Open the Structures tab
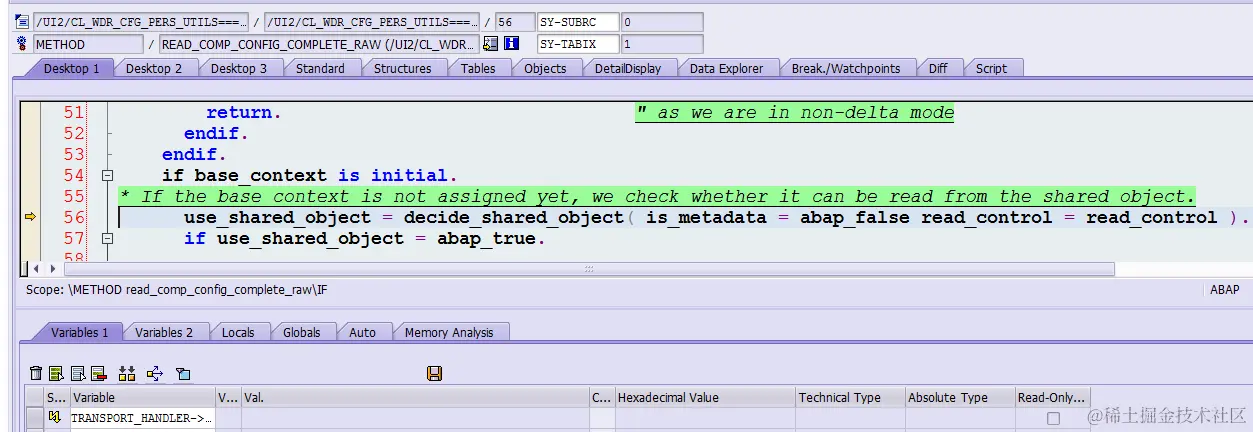This screenshot has height=432, width=1253. [402, 68]
